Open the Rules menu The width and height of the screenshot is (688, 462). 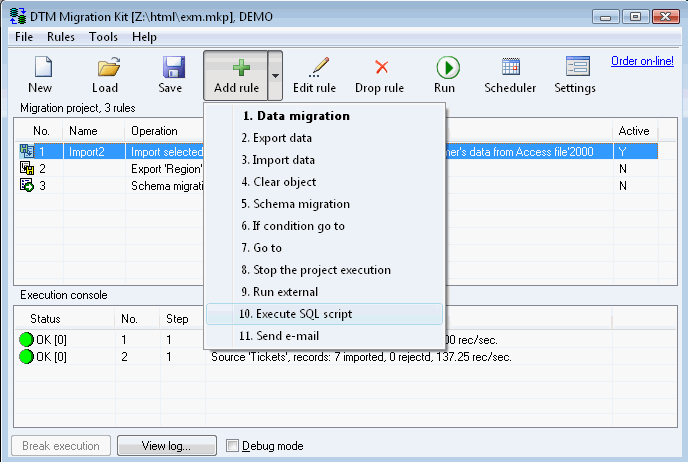[61, 37]
